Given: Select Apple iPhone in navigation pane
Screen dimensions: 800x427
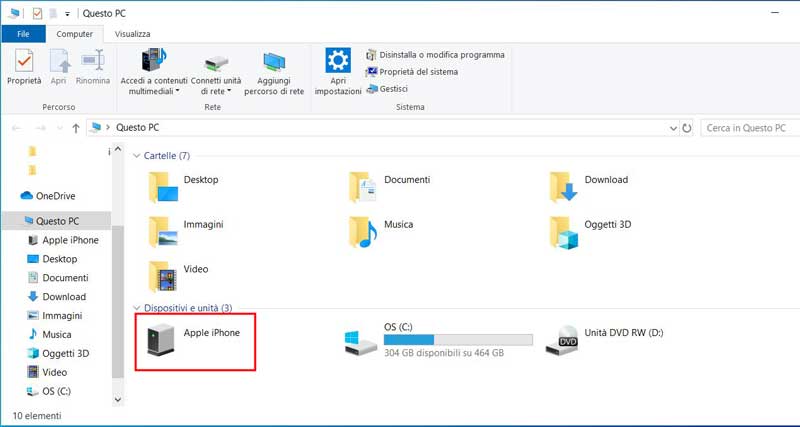Looking at the screenshot, I should point(63,240).
